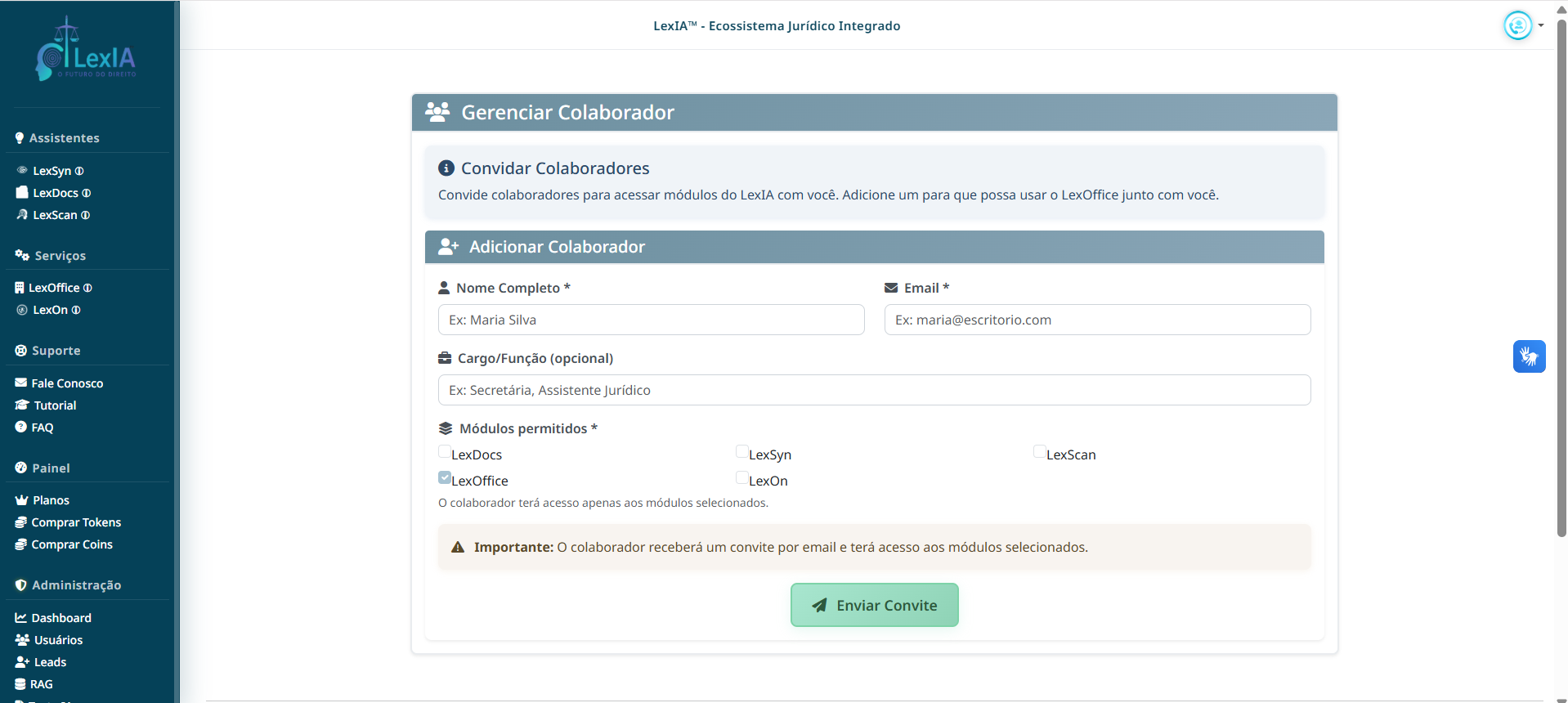Screen dimensions: 1568x703
Task: Open the Dashboard chart icon
Action: click(x=20, y=617)
